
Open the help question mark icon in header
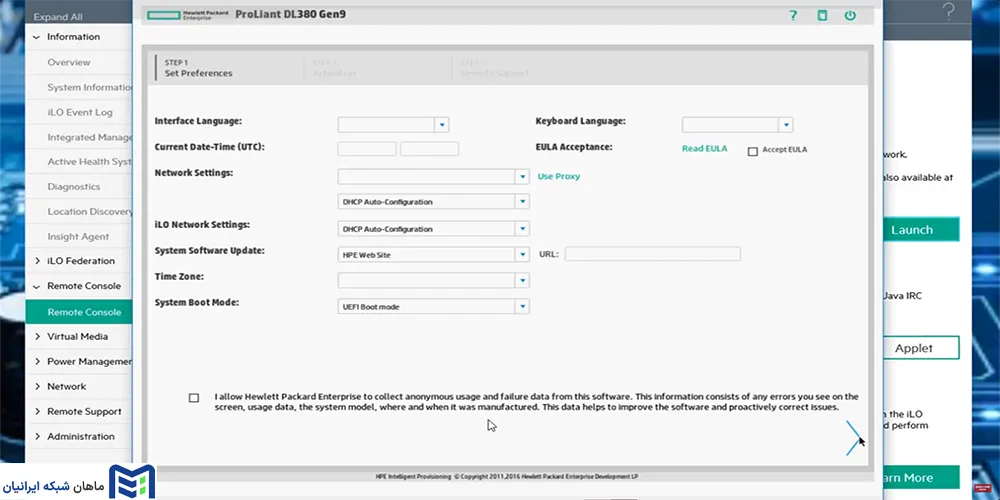(x=793, y=15)
